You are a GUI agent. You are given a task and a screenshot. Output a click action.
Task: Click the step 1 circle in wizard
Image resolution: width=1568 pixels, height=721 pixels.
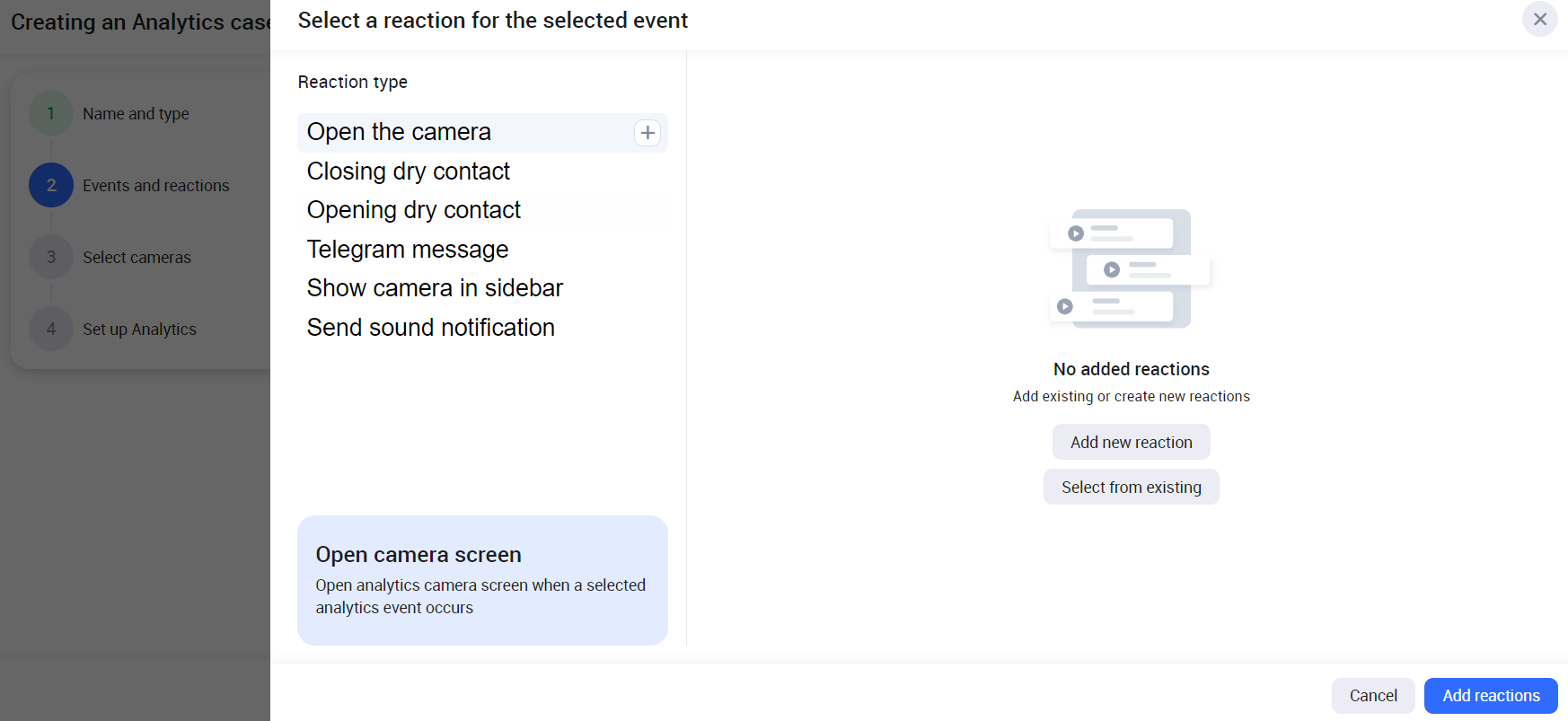point(51,114)
